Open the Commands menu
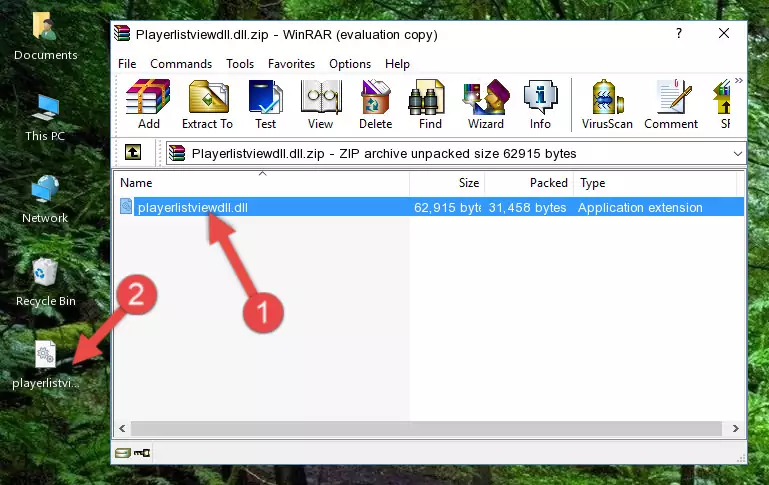This screenshot has height=485, width=769. (x=181, y=64)
